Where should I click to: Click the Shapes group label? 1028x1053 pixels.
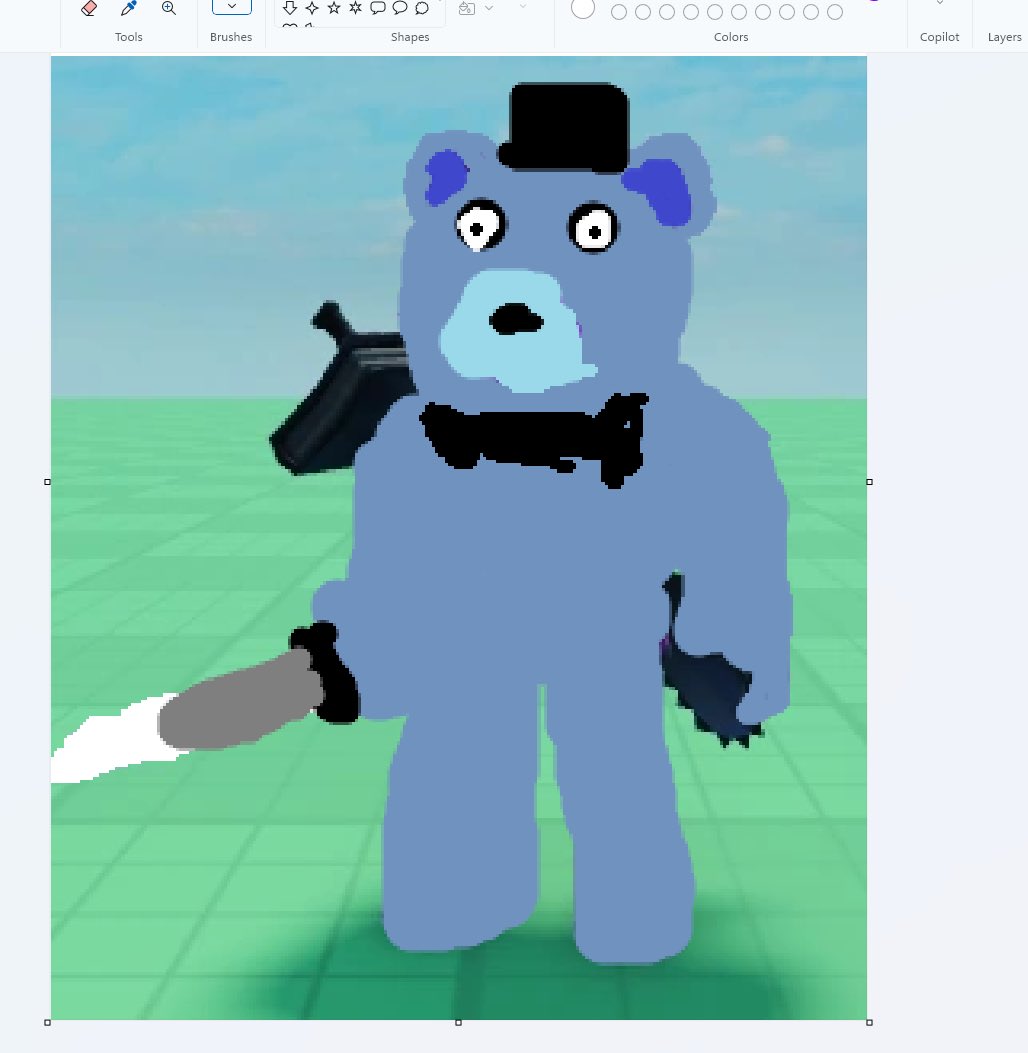pyautogui.click(x=410, y=37)
